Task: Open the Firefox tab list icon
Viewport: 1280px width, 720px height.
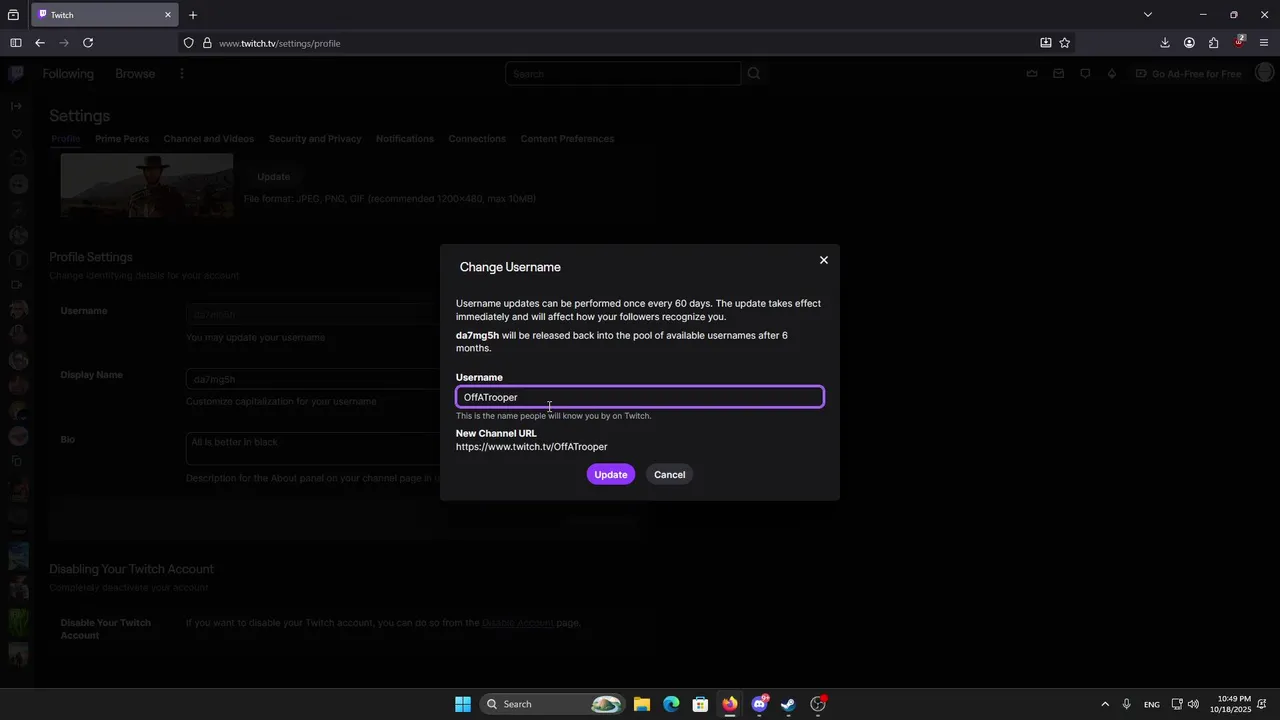Action: (13, 15)
